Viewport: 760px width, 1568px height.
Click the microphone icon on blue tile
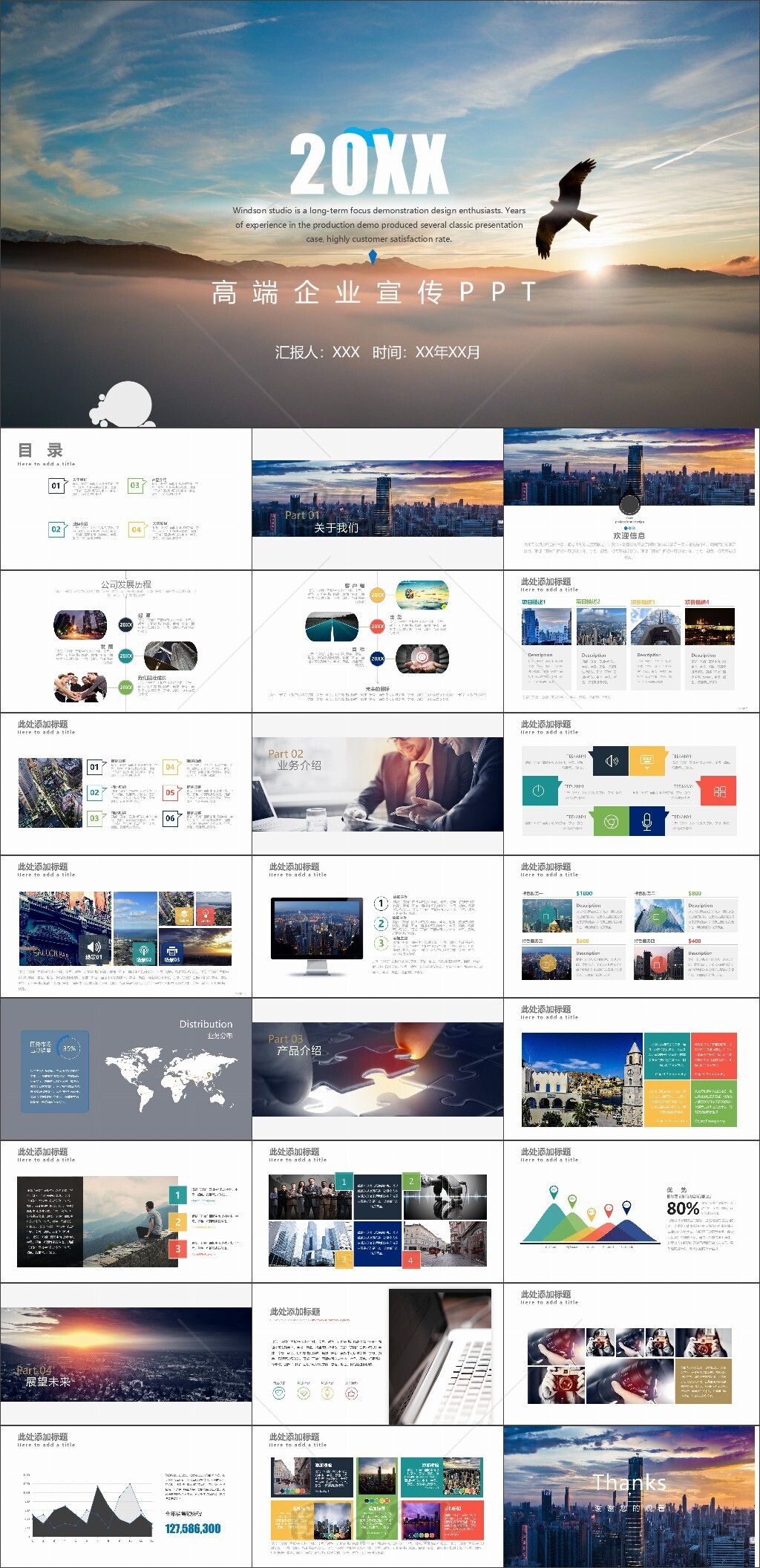pos(646,822)
